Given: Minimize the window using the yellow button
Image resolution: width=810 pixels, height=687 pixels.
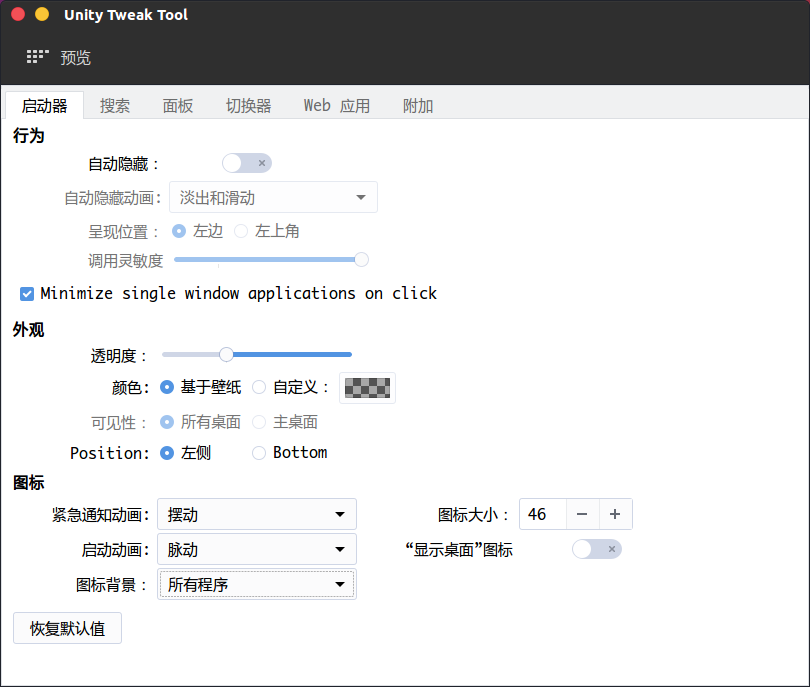Looking at the screenshot, I should (41, 15).
